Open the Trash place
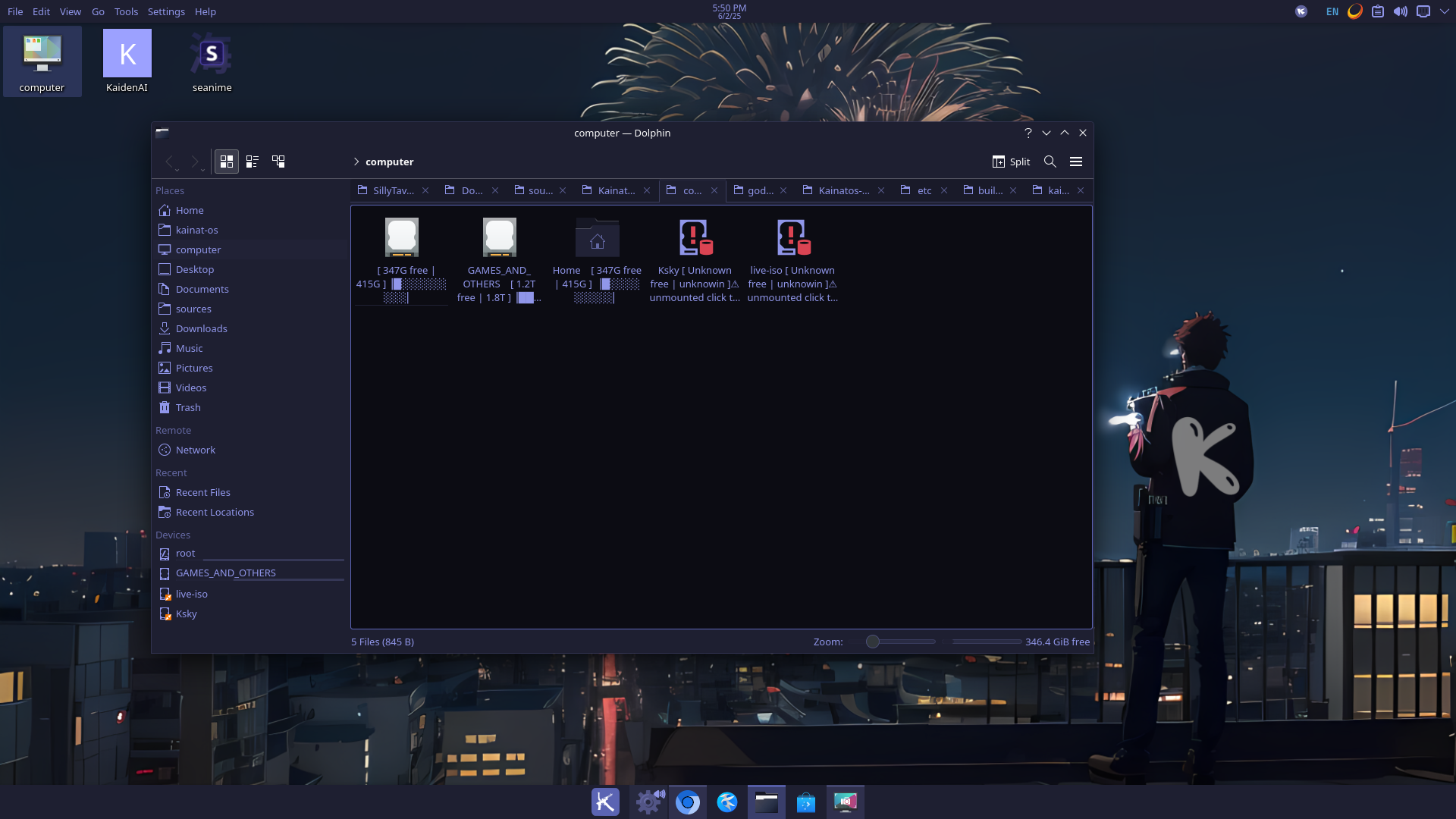 click(x=249, y=407)
